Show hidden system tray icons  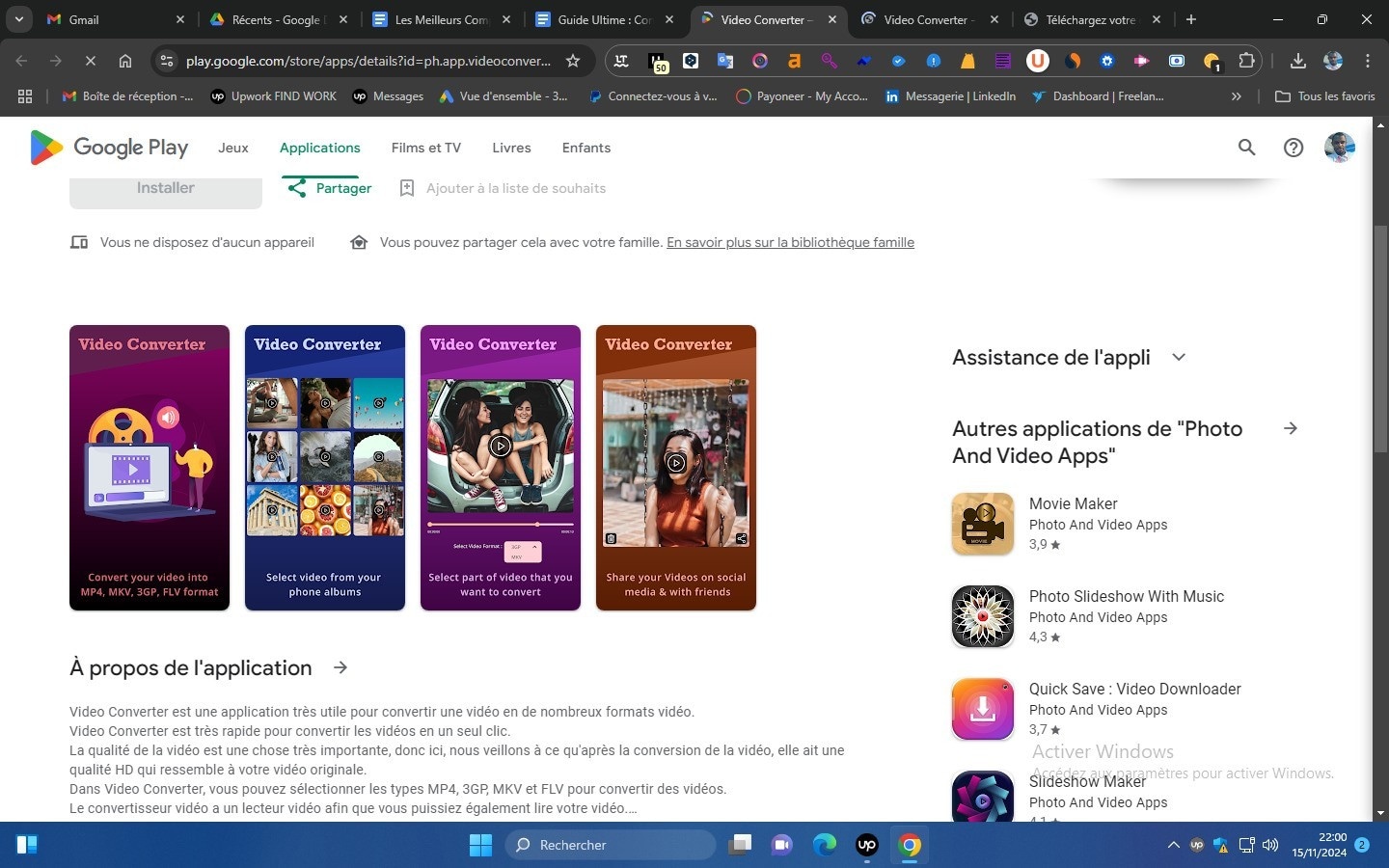click(x=1174, y=845)
